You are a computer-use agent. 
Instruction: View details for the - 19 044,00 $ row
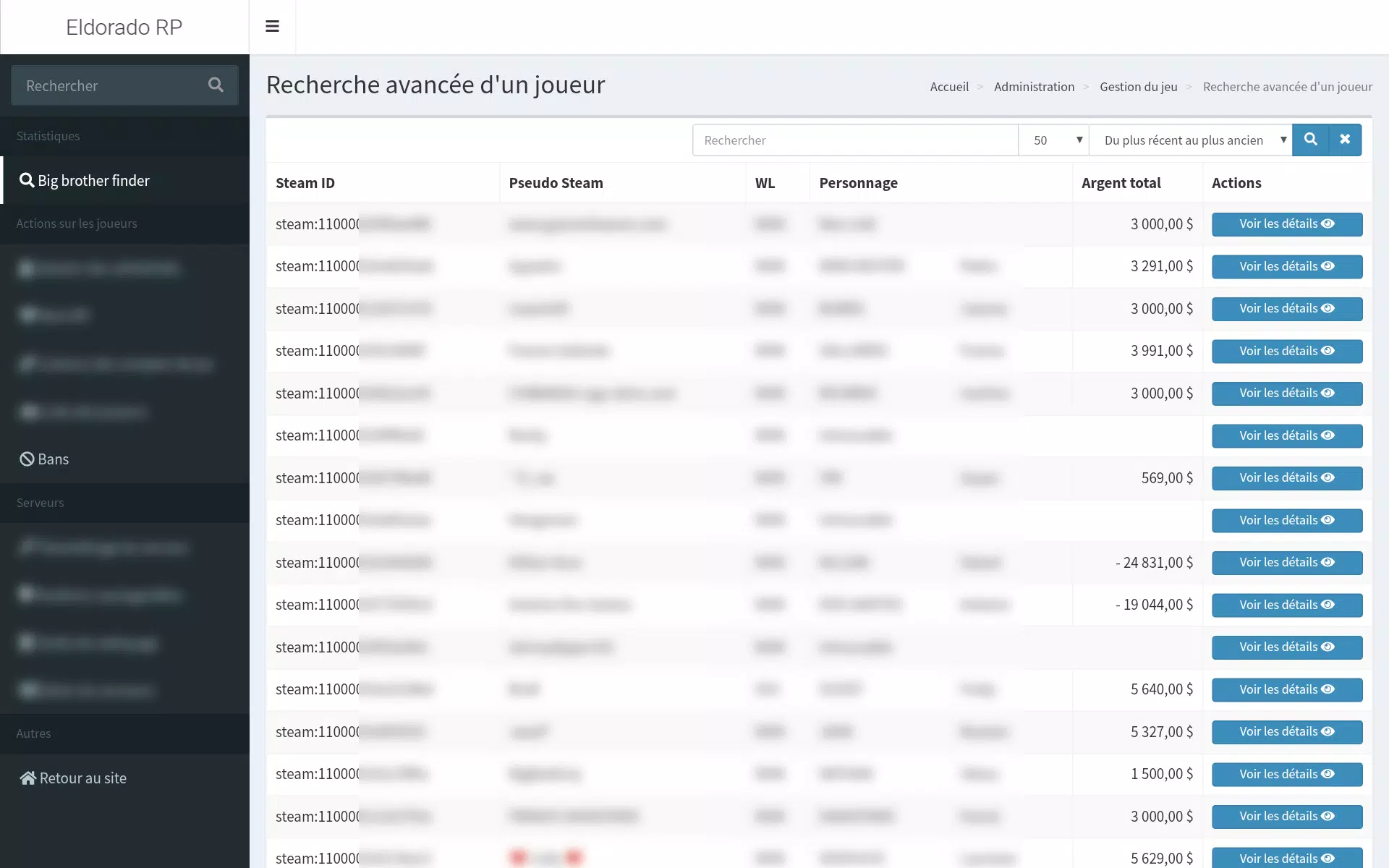[x=1287, y=605]
